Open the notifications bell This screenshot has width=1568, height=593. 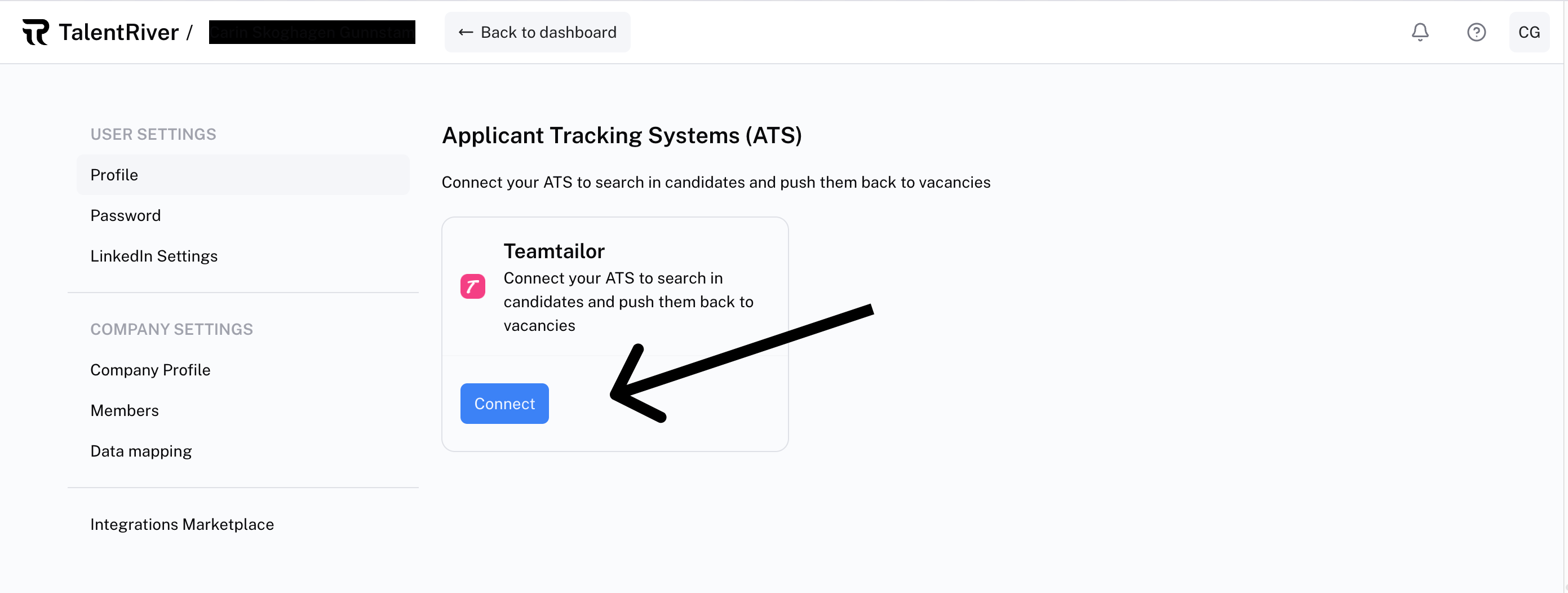1419,32
